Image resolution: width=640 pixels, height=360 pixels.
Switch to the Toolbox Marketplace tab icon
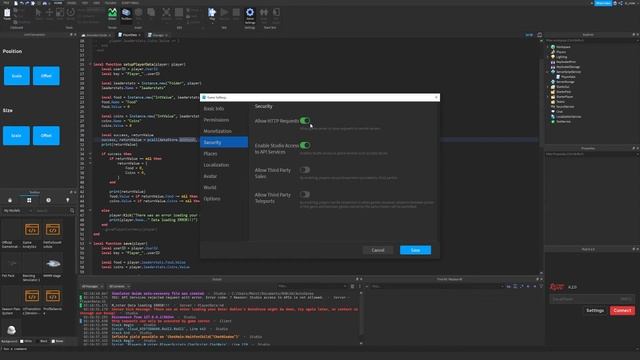point(10,200)
